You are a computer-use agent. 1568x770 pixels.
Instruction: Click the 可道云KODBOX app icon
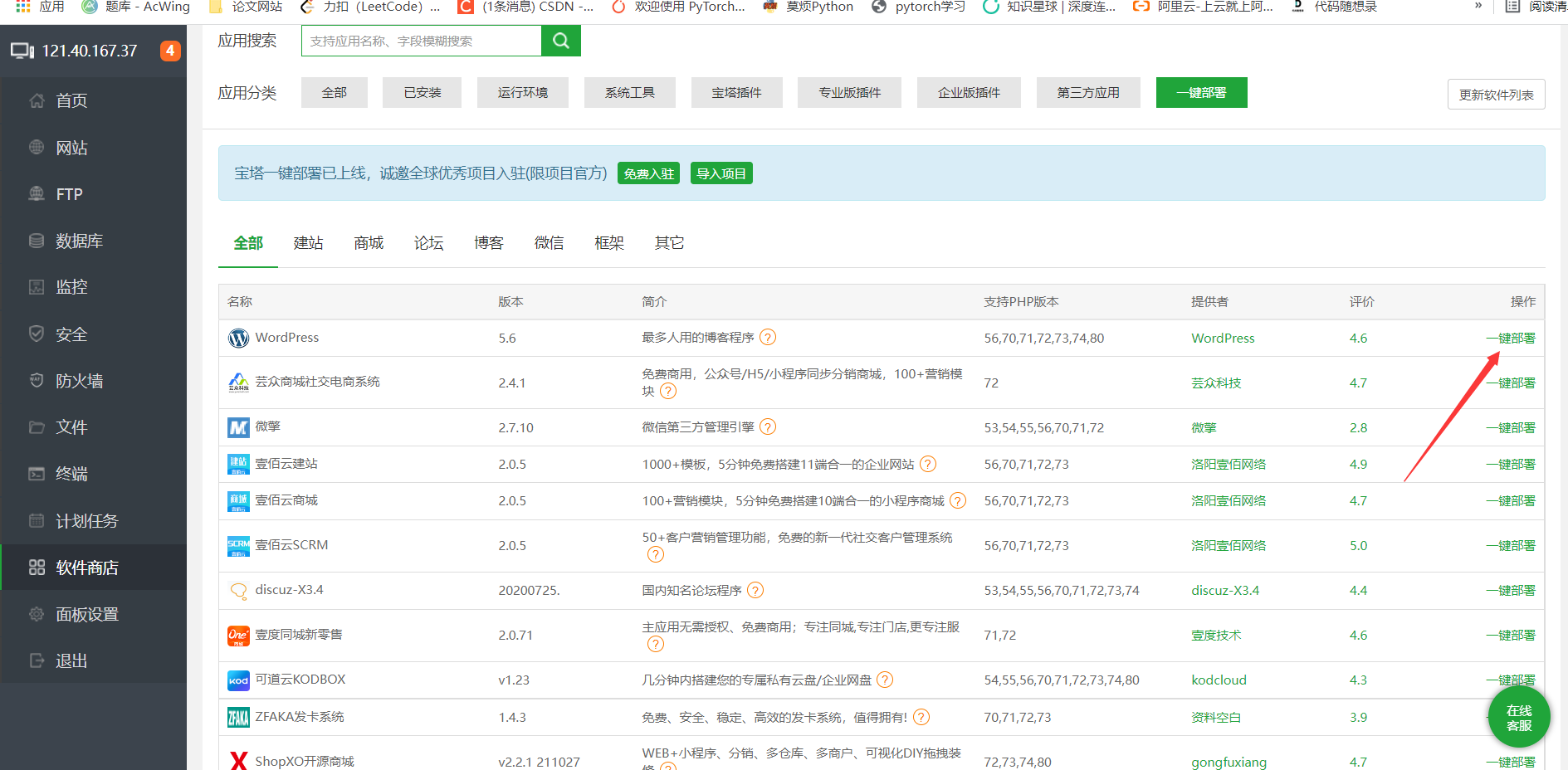click(238, 680)
